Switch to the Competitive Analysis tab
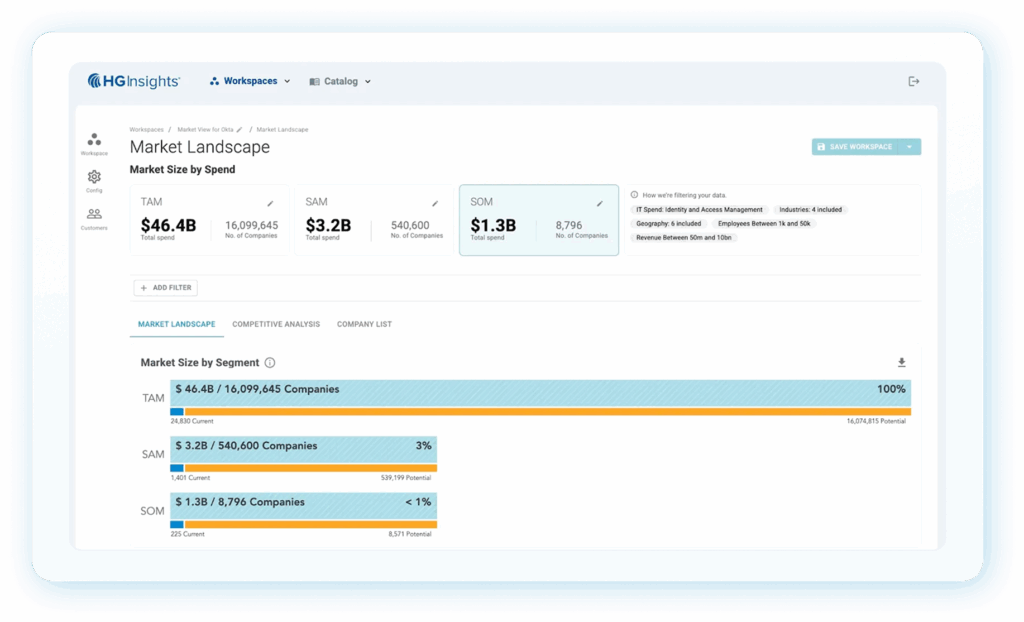The width and height of the screenshot is (1024, 622). coord(276,324)
